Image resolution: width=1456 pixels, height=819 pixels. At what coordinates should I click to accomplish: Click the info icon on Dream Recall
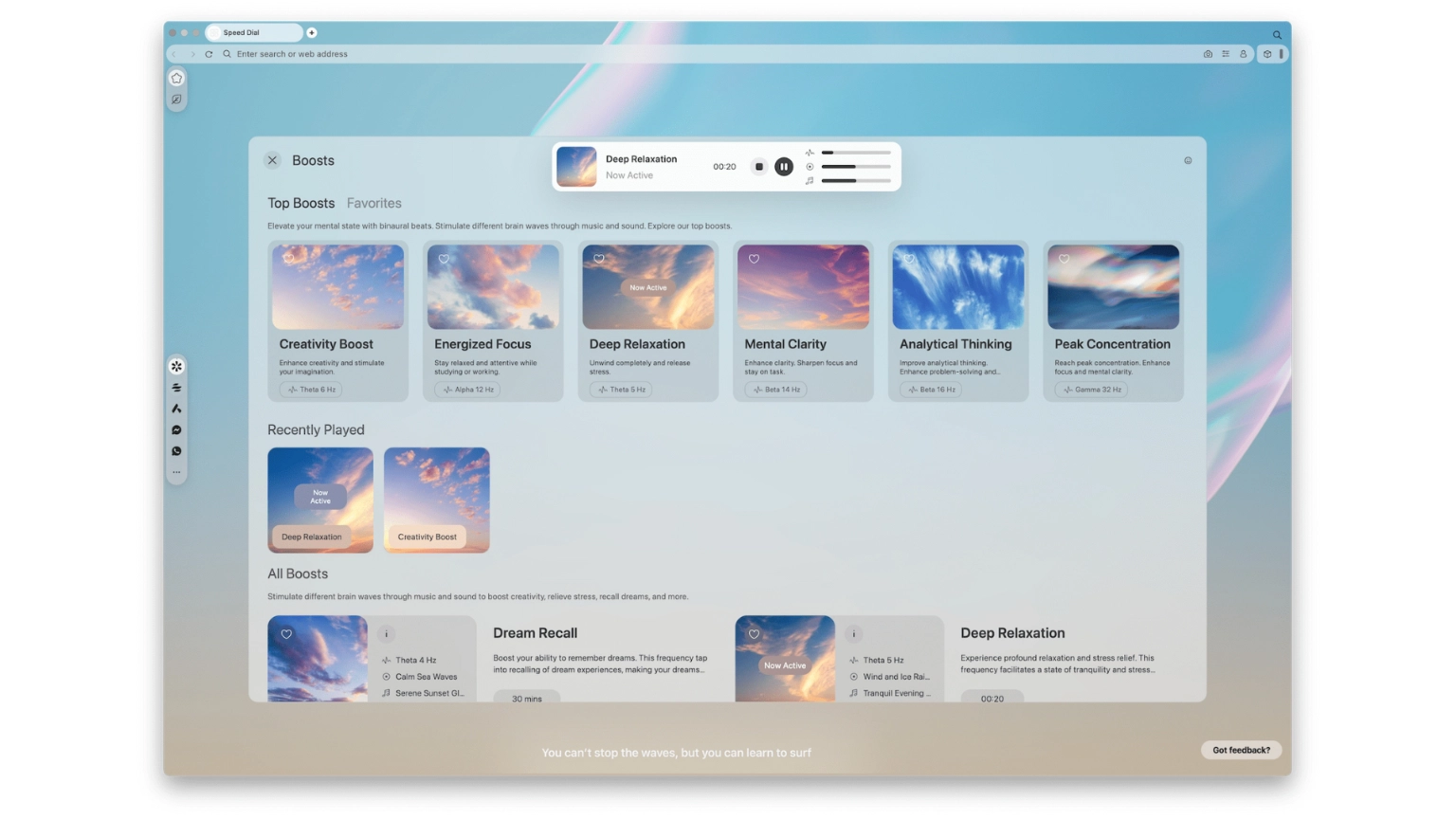pos(386,634)
